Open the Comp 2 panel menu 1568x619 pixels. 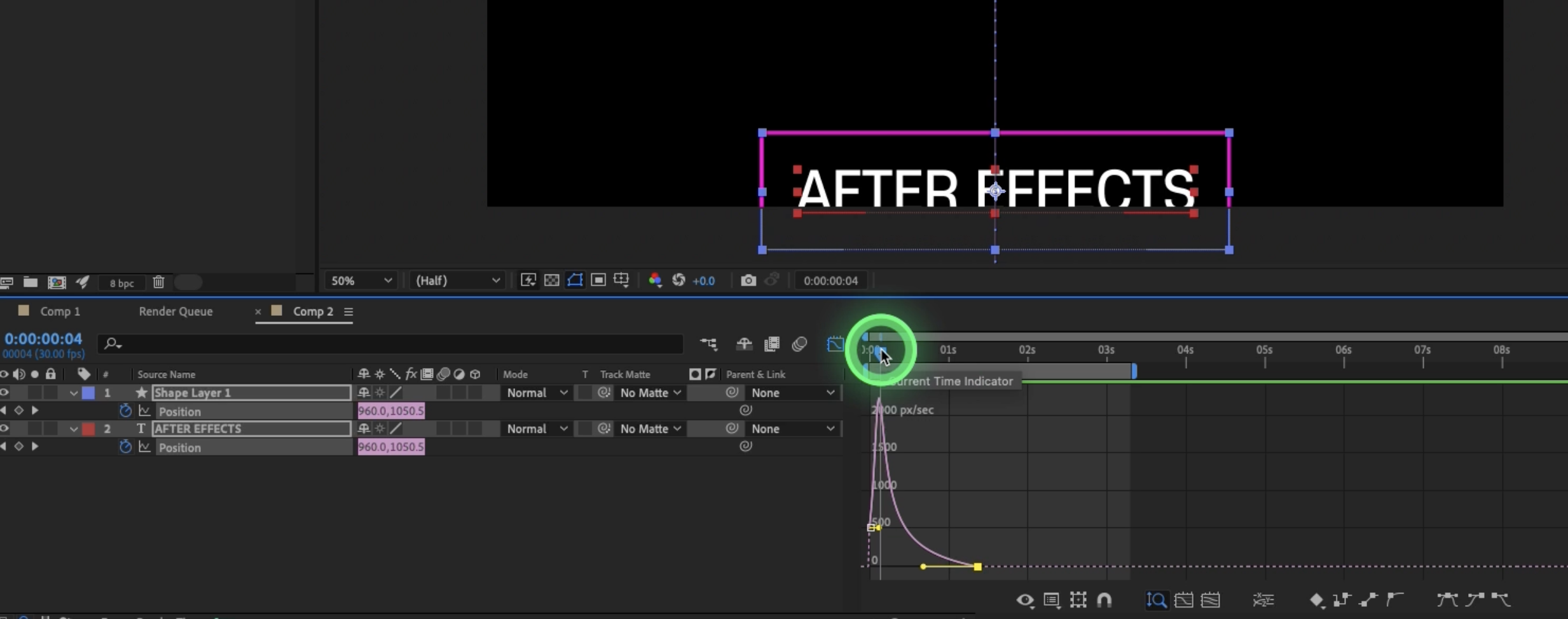(x=348, y=311)
